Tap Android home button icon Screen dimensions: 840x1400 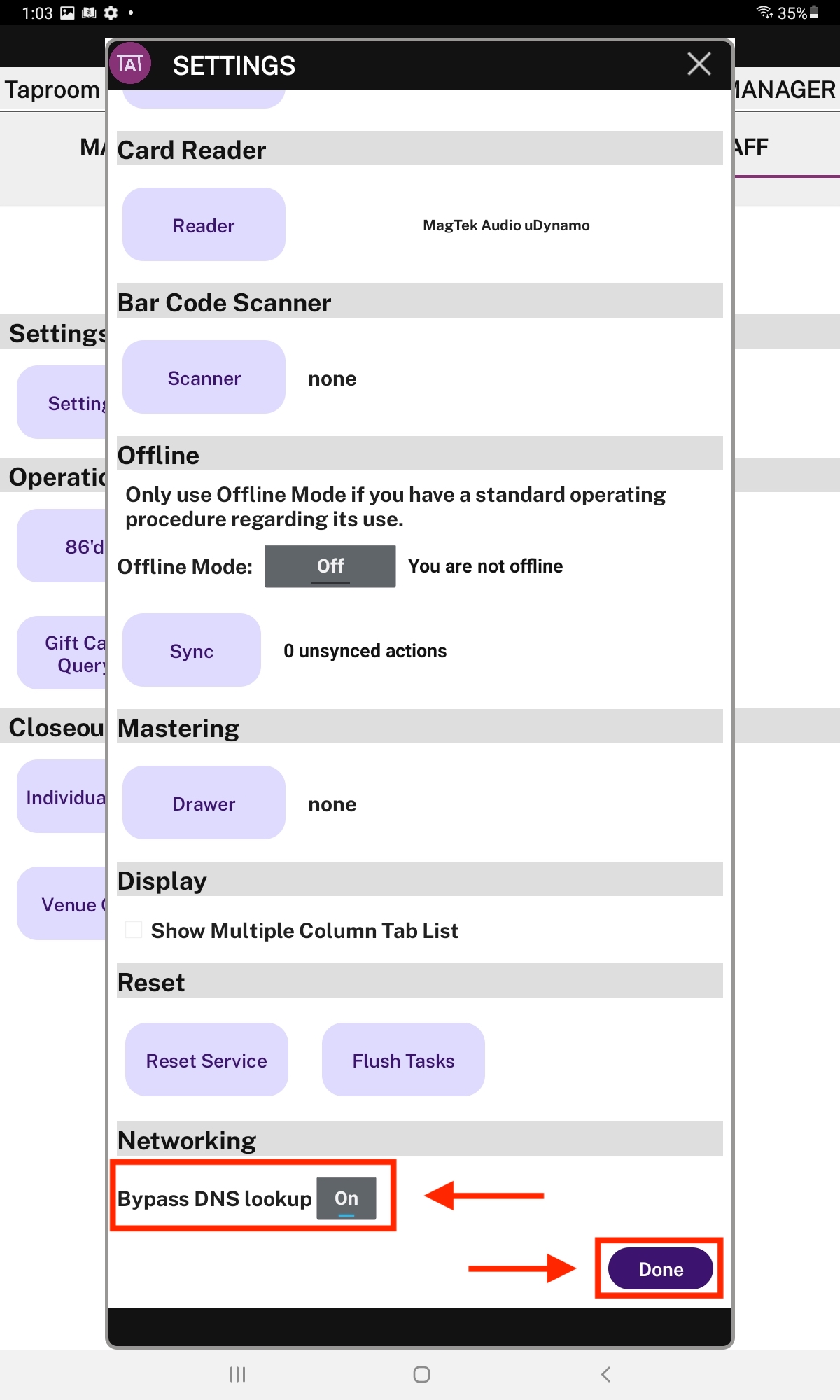(421, 1374)
